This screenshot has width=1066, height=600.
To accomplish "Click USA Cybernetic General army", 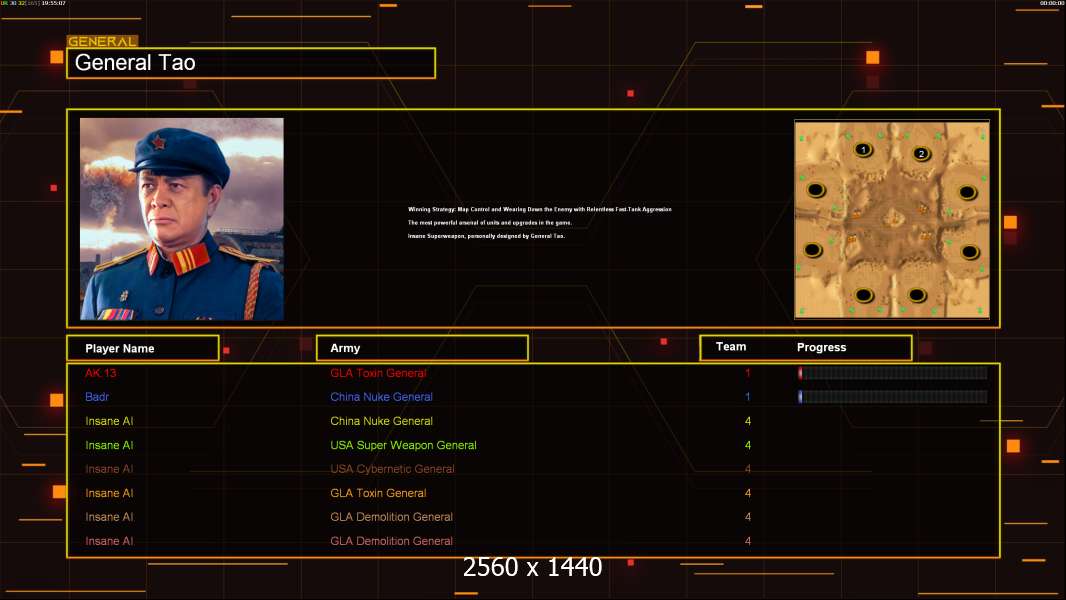I will tap(392, 469).
